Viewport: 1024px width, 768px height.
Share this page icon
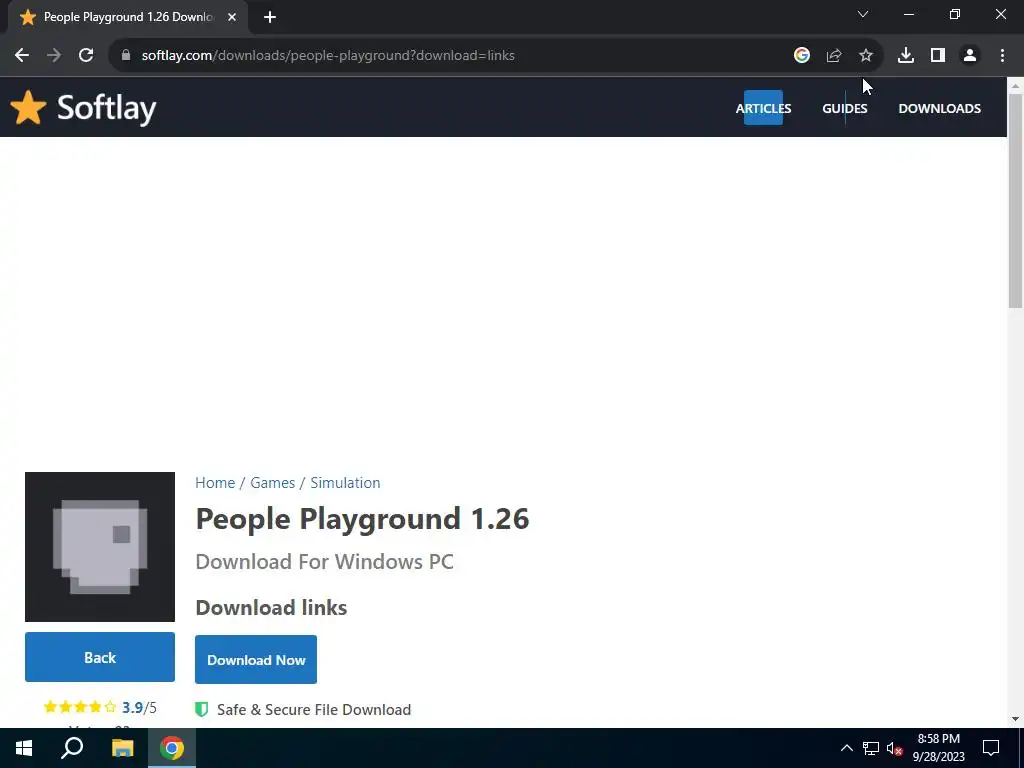click(x=834, y=56)
